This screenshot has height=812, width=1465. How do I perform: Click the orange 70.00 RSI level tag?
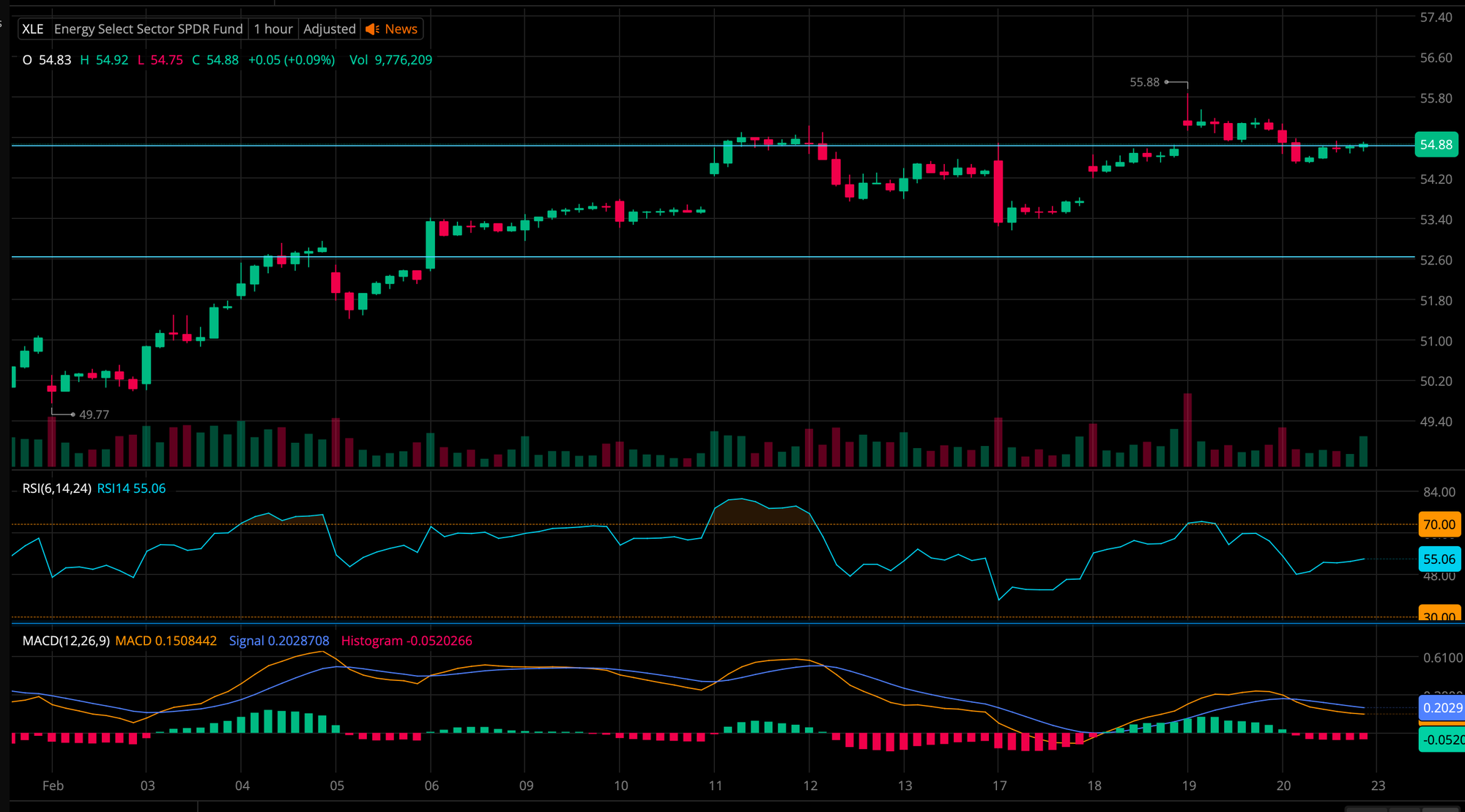click(1439, 524)
